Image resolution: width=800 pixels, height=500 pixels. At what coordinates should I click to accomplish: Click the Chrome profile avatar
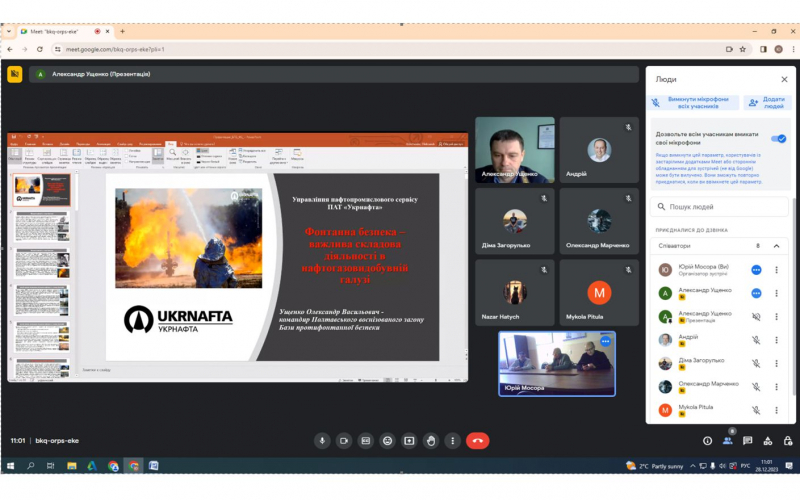779,49
